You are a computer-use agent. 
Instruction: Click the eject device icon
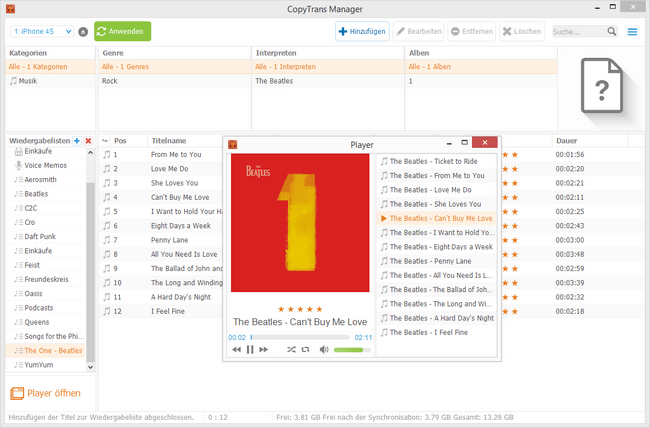coord(83,32)
